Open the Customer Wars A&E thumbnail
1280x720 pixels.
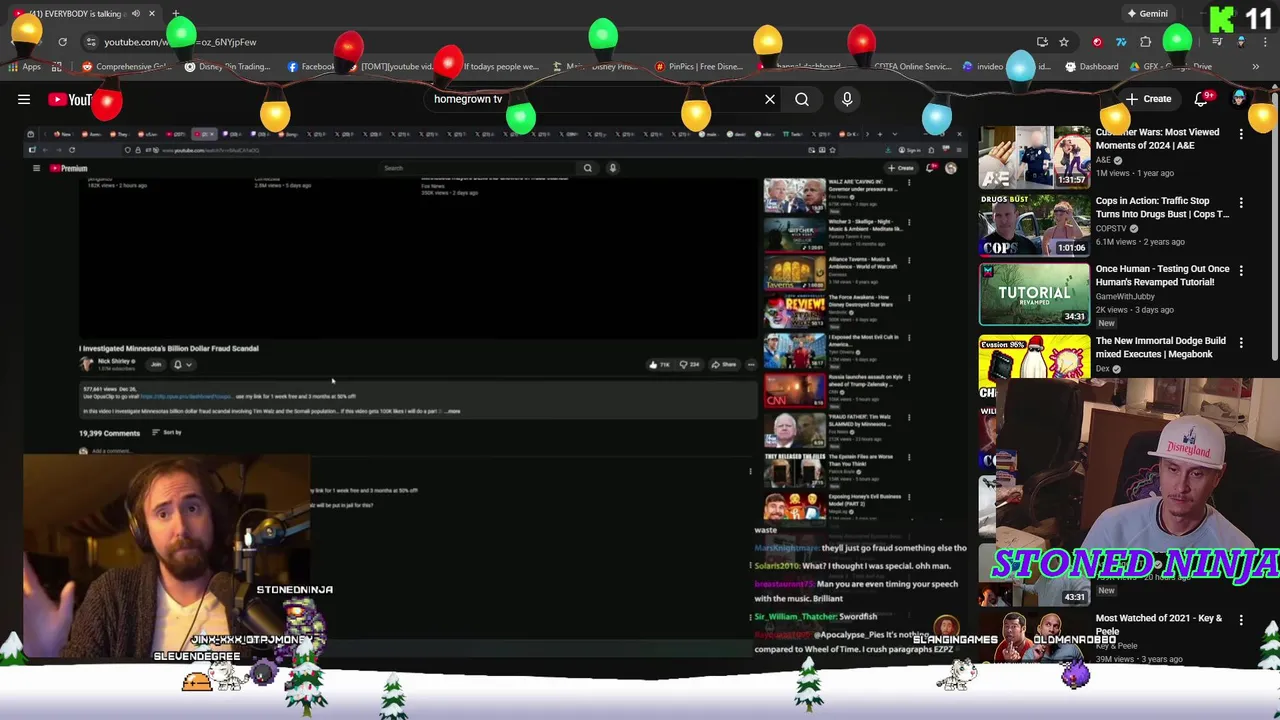(1034, 156)
